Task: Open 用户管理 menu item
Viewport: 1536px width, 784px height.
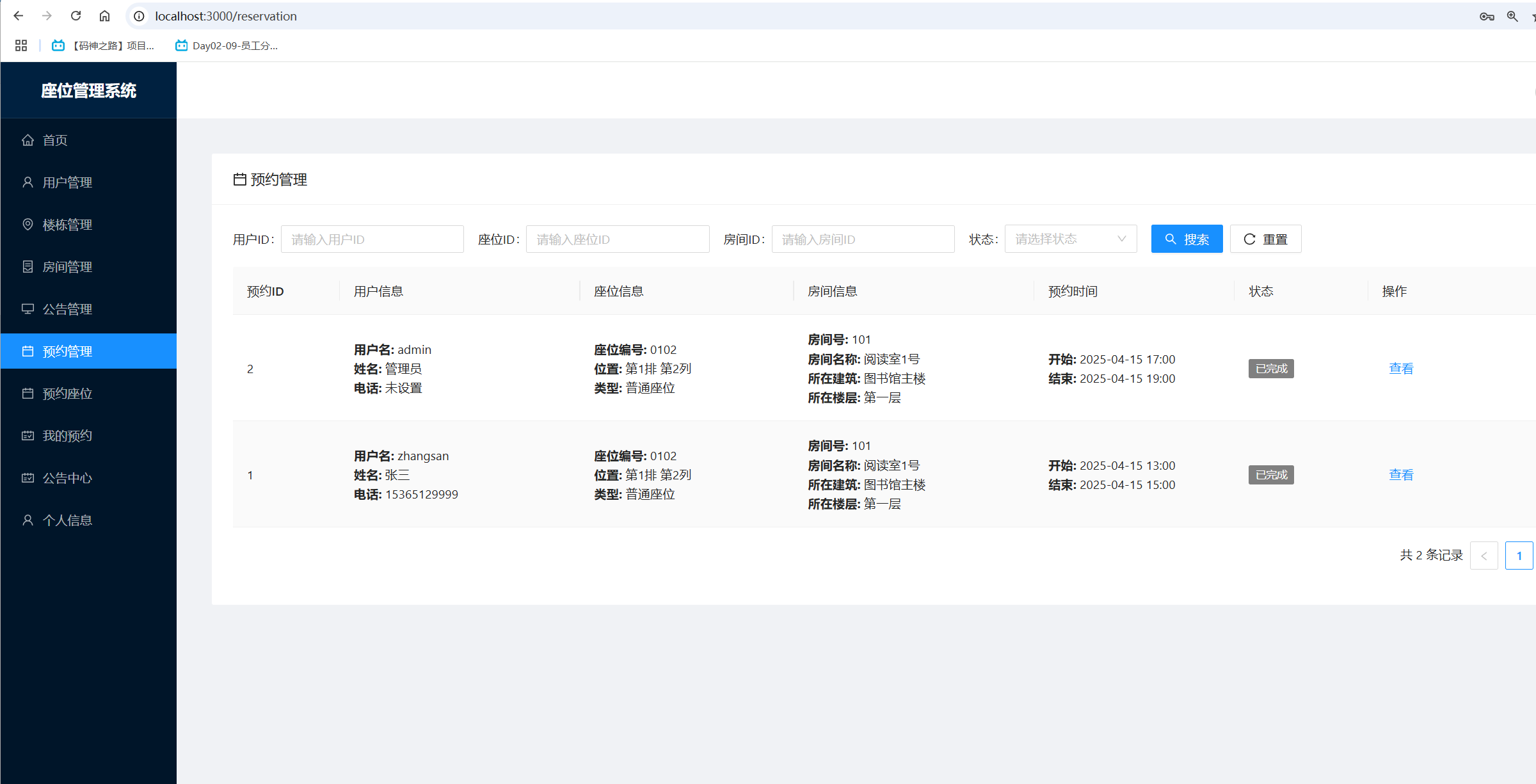Action: click(67, 182)
